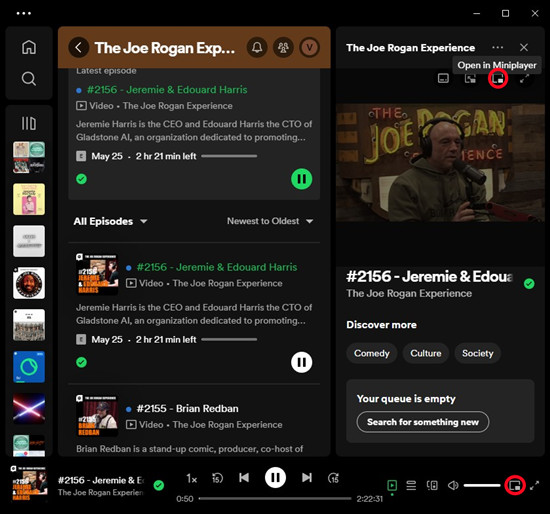Viewport: 550px width, 514px height.
Task: Select the Culture category chip
Action: tap(426, 353)
